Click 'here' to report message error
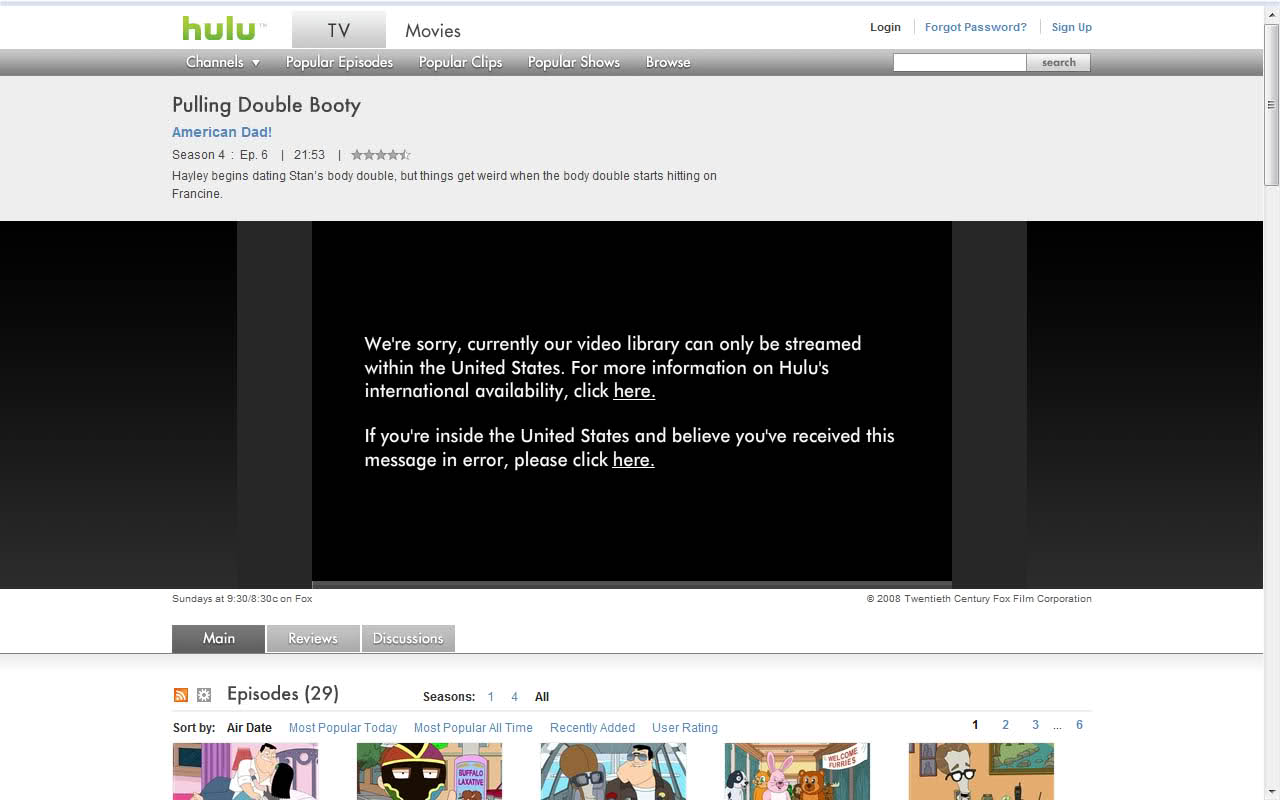Image resolution: width=1280 pixels, height=800 pixels. click(x=633, y=460)
